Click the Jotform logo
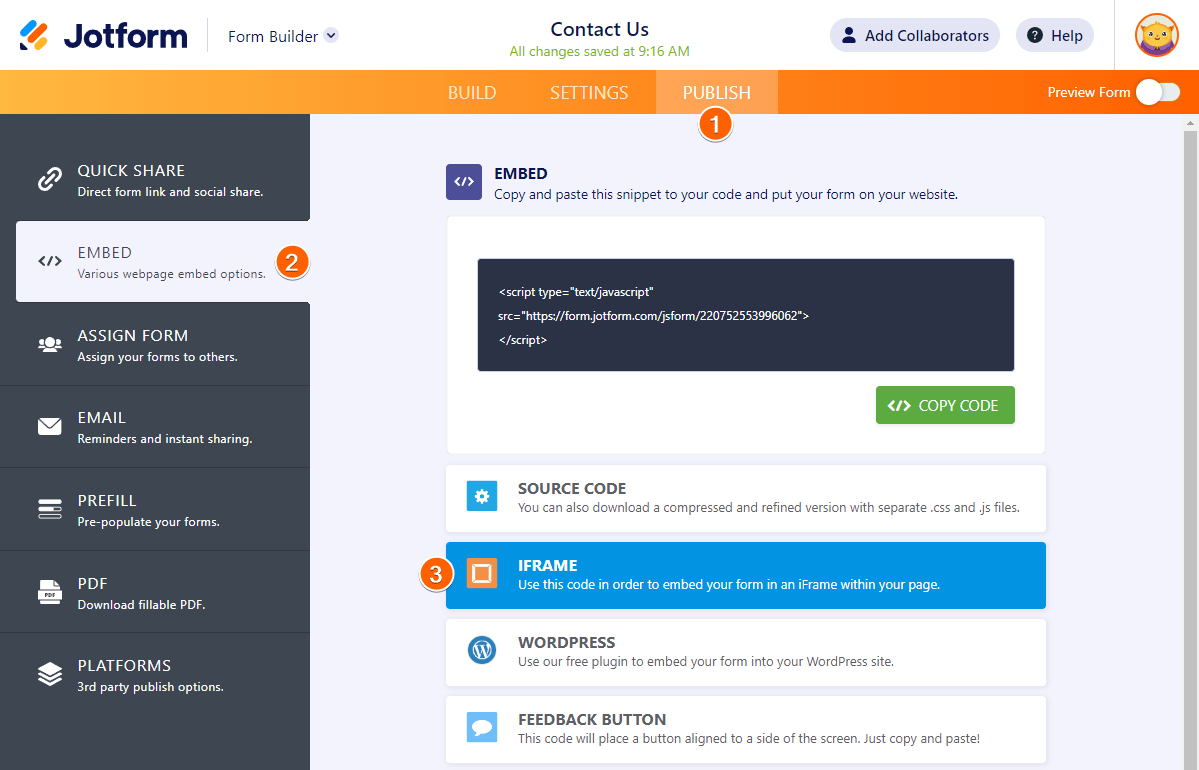 [x=103, y=35]
